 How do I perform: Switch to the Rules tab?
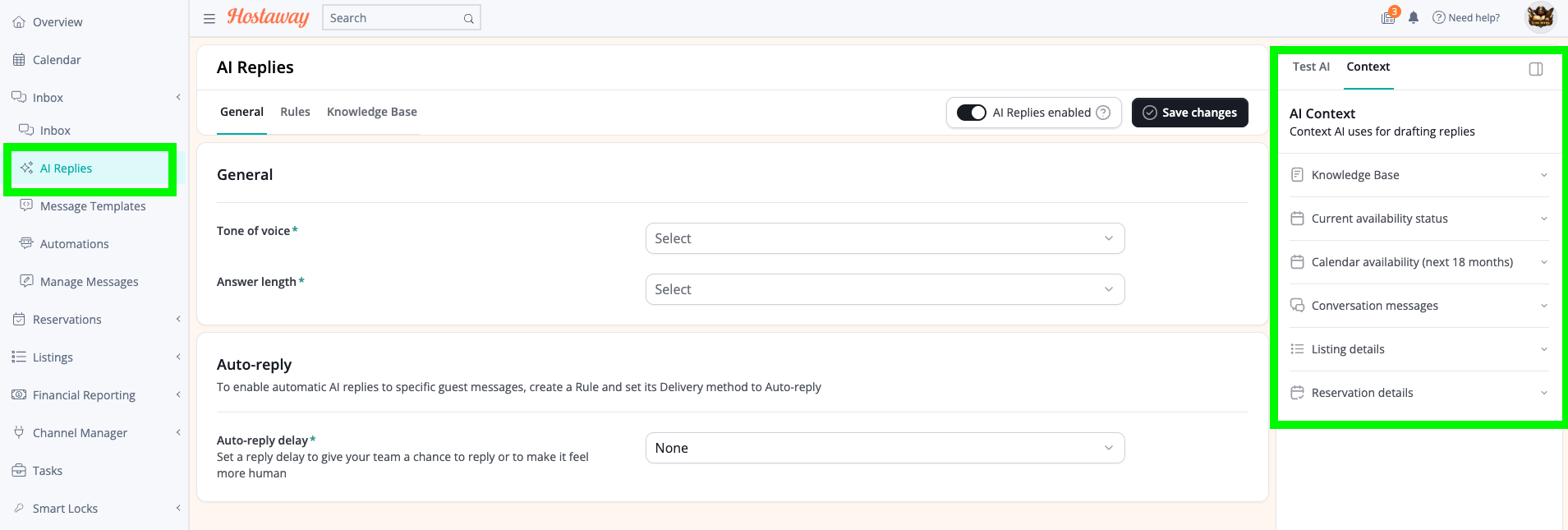(295, 112)
